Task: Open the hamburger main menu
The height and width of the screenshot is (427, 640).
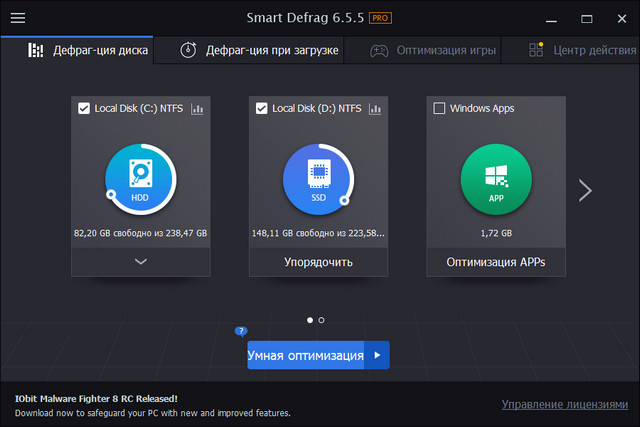Action: [17, 18]
